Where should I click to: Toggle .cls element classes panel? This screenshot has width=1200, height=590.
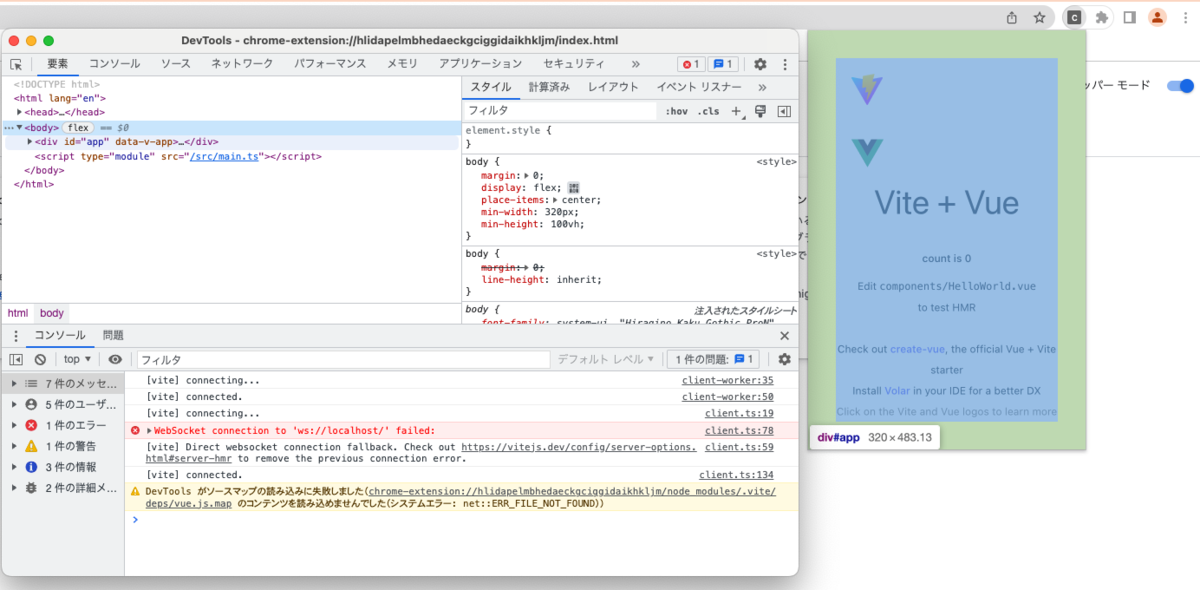click(x=708, y=111)
